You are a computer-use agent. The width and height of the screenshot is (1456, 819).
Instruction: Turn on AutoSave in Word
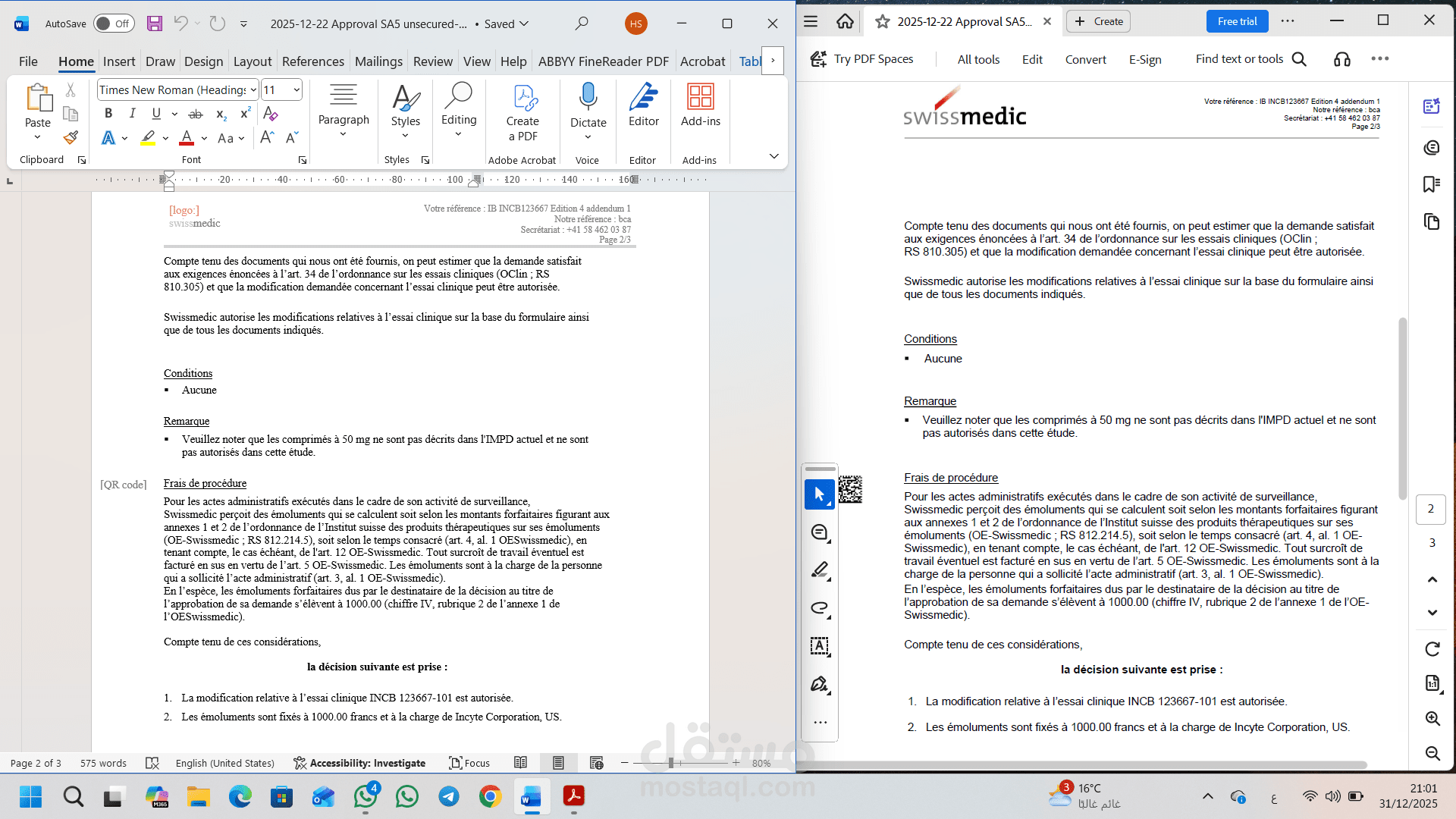point(112,24)
